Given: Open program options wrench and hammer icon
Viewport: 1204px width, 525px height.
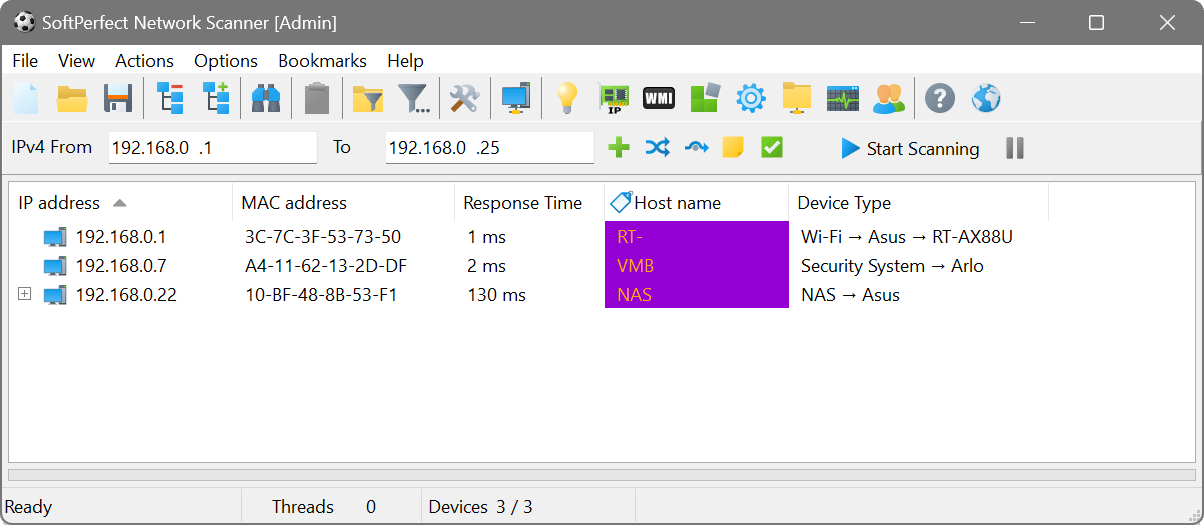Looking at the screenshot, I should 464,98.
